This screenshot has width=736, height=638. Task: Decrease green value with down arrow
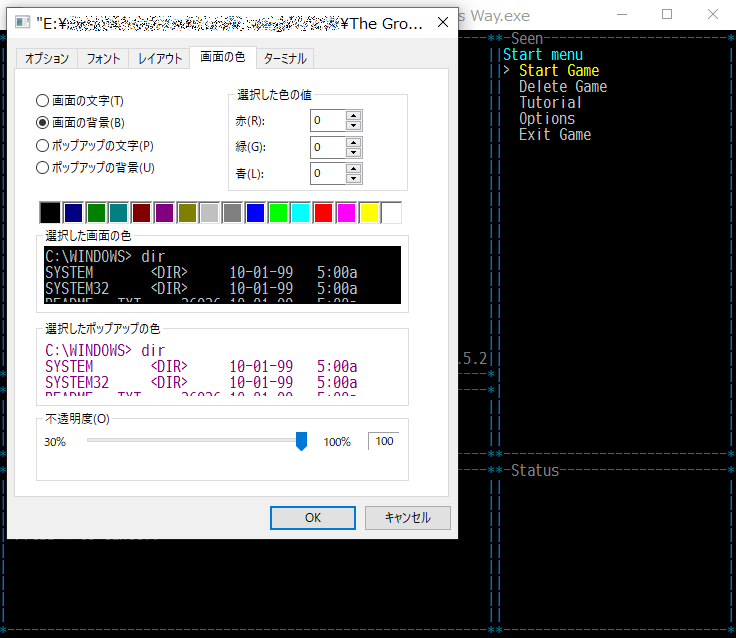(x=353, y=153)
